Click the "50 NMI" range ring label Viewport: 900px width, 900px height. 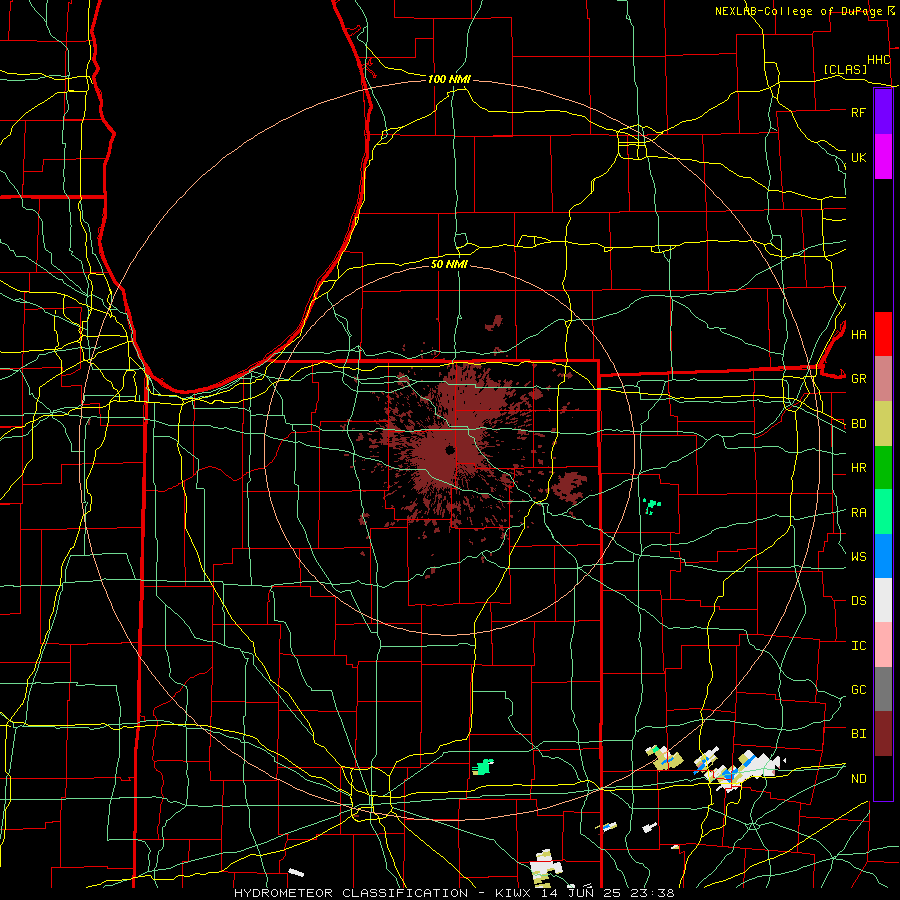click(449, 264)
